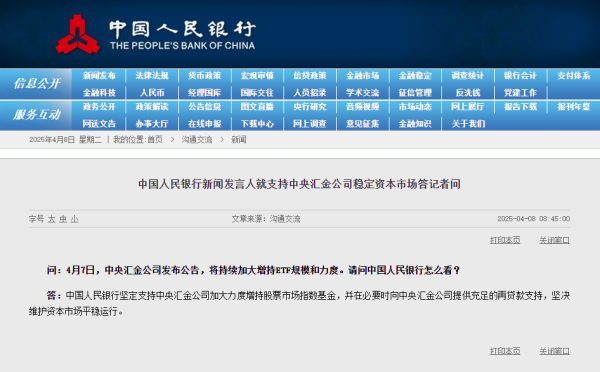Select 支付体系 in the navigation bar

tap(574, 76)
